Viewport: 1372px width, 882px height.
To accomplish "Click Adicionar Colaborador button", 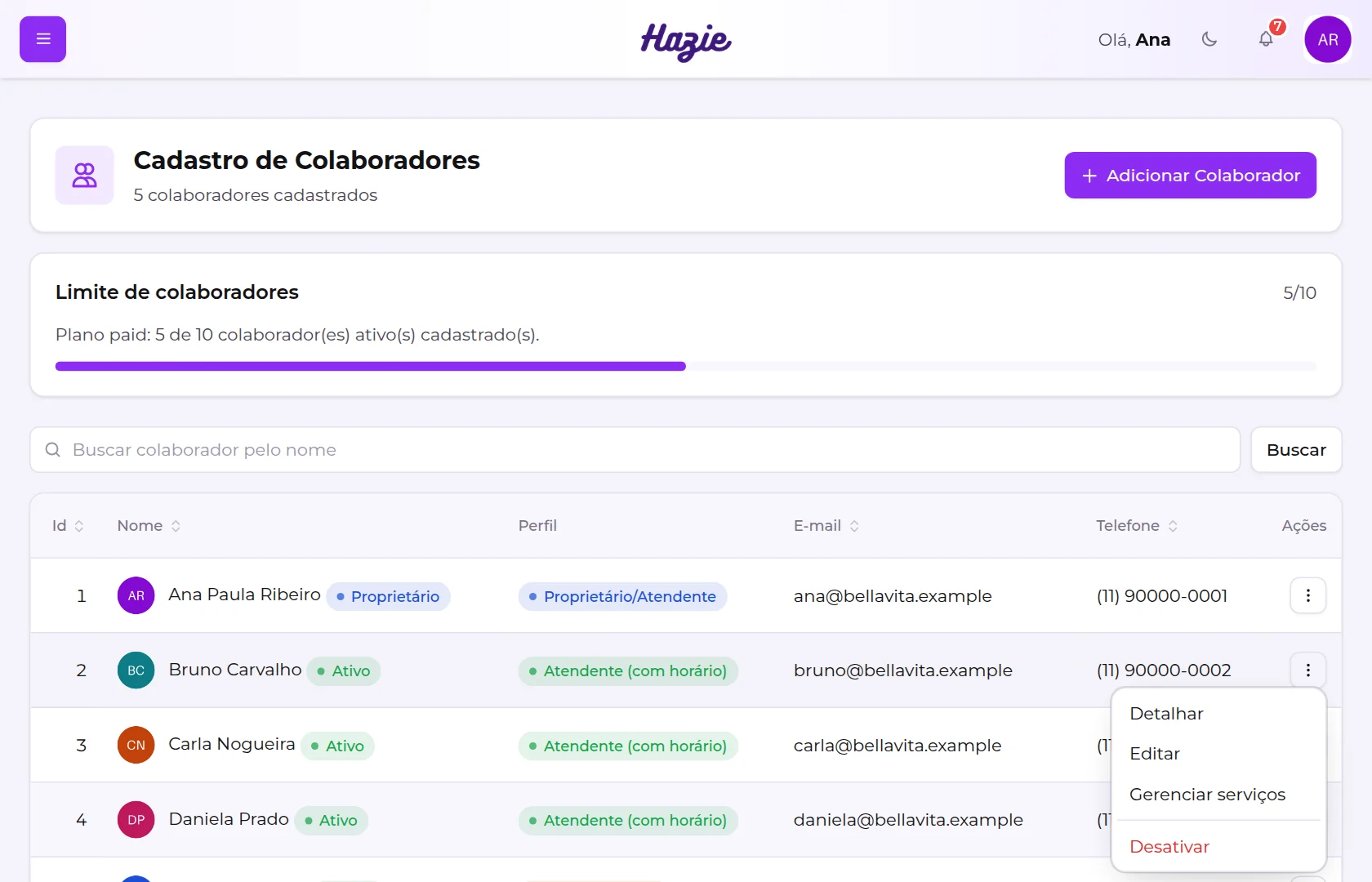I will pyautogui.click(x=1190, y=175).
